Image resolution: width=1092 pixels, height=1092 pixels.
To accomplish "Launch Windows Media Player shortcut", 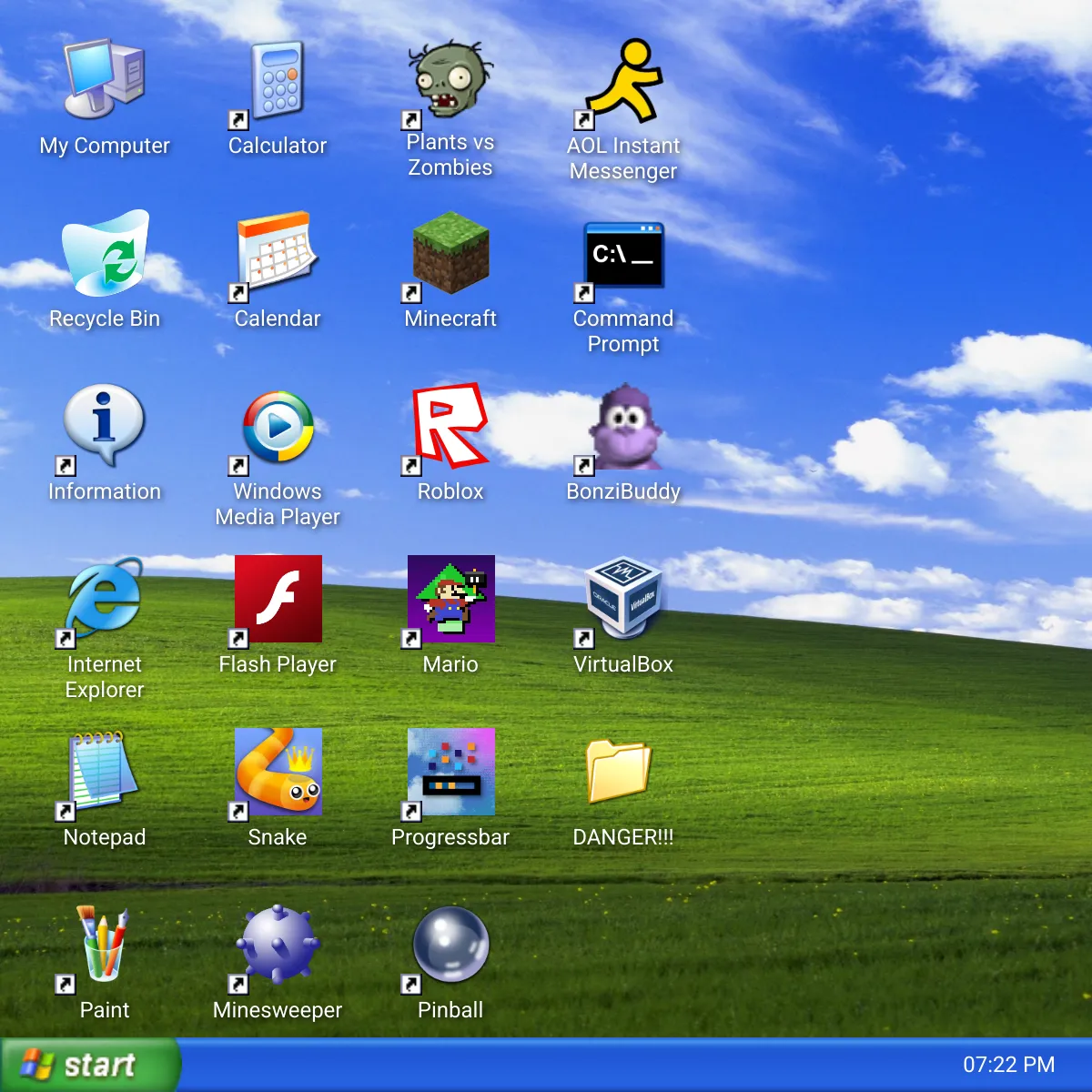I will [x=278, y=426].
